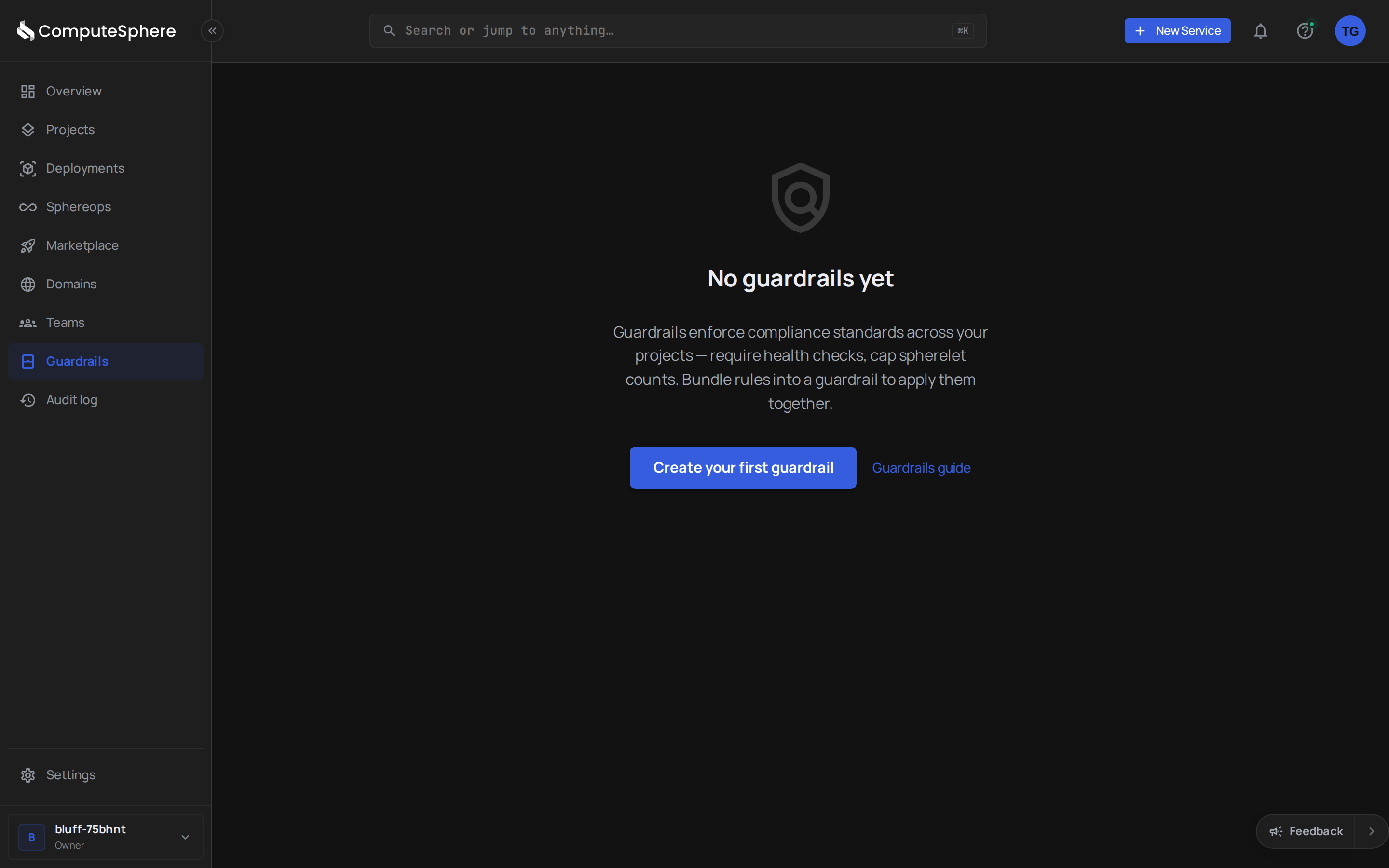The width and height of the screenshot is (1389, 868).
Task: Click the New Service button
Action: [1177, 31]
